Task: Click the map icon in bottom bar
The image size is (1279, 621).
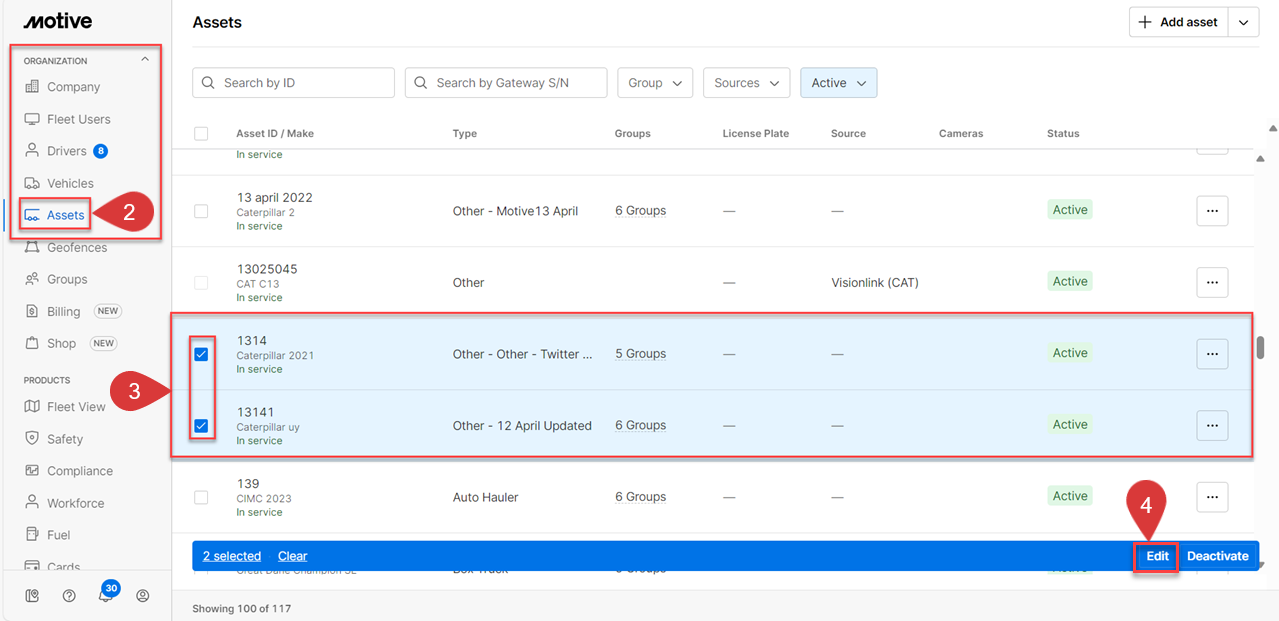Action: tap(33, 596)
